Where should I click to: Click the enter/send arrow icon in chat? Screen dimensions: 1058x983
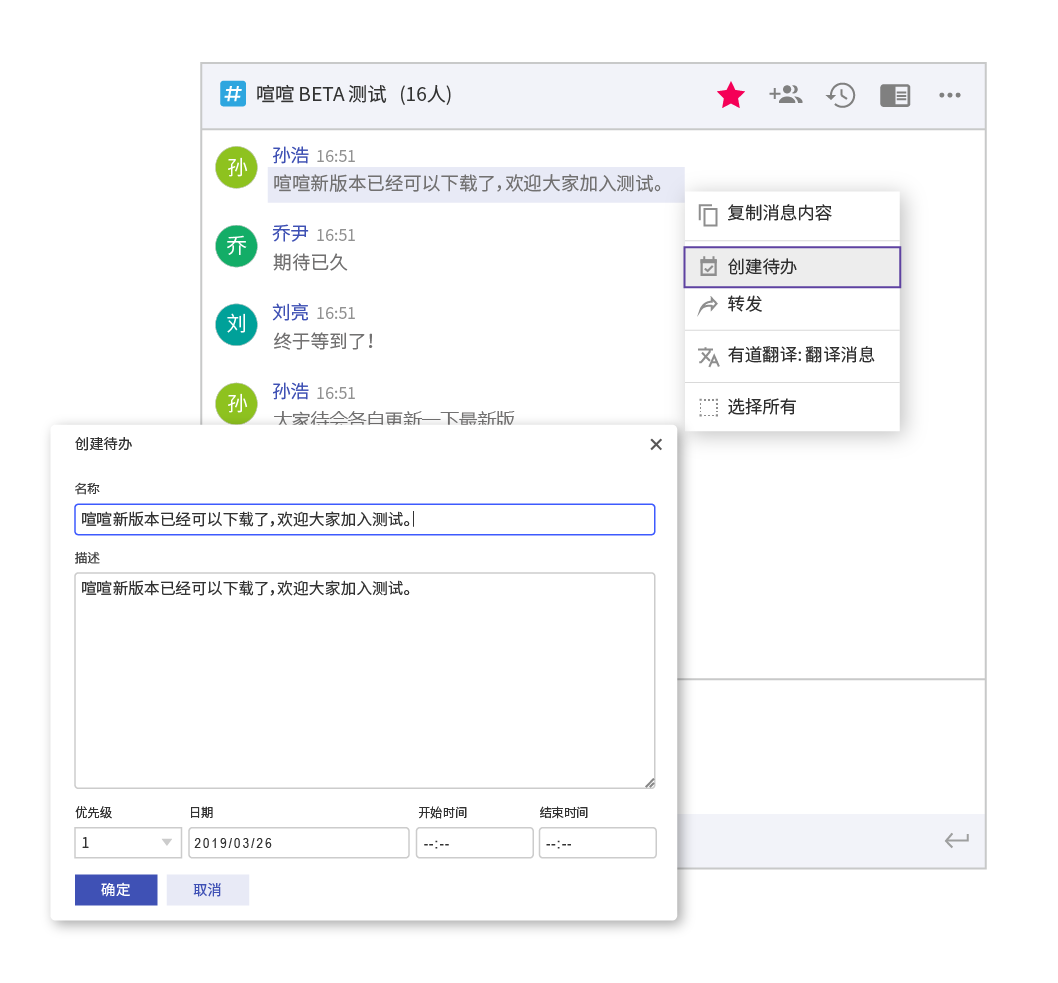click(x=956, y=840)
